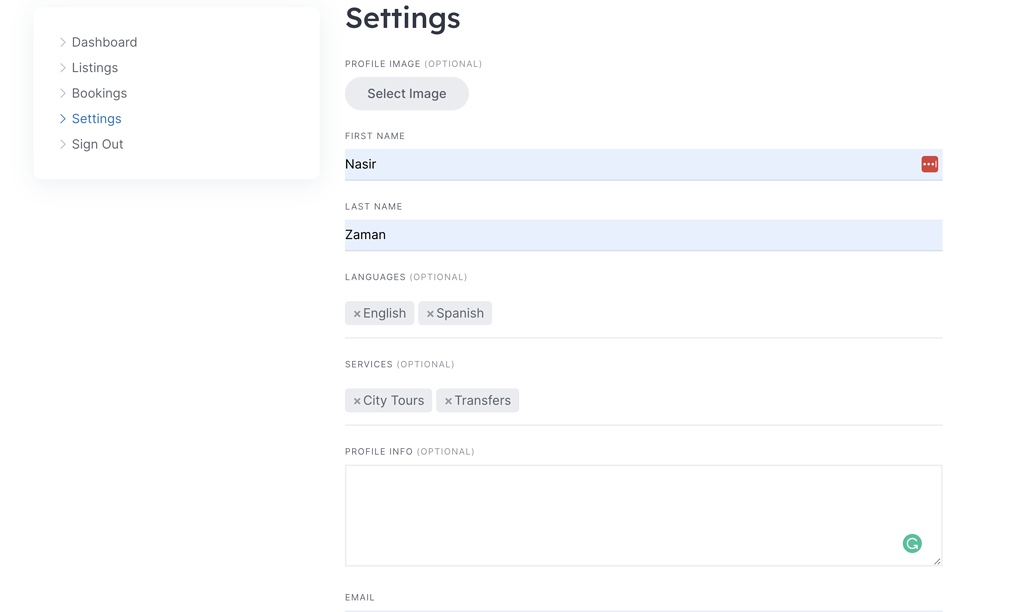1024x612 pixels.
Task: Click the chevron beside Sign Out
Action: pyautogui.click(x=62, y=144)
